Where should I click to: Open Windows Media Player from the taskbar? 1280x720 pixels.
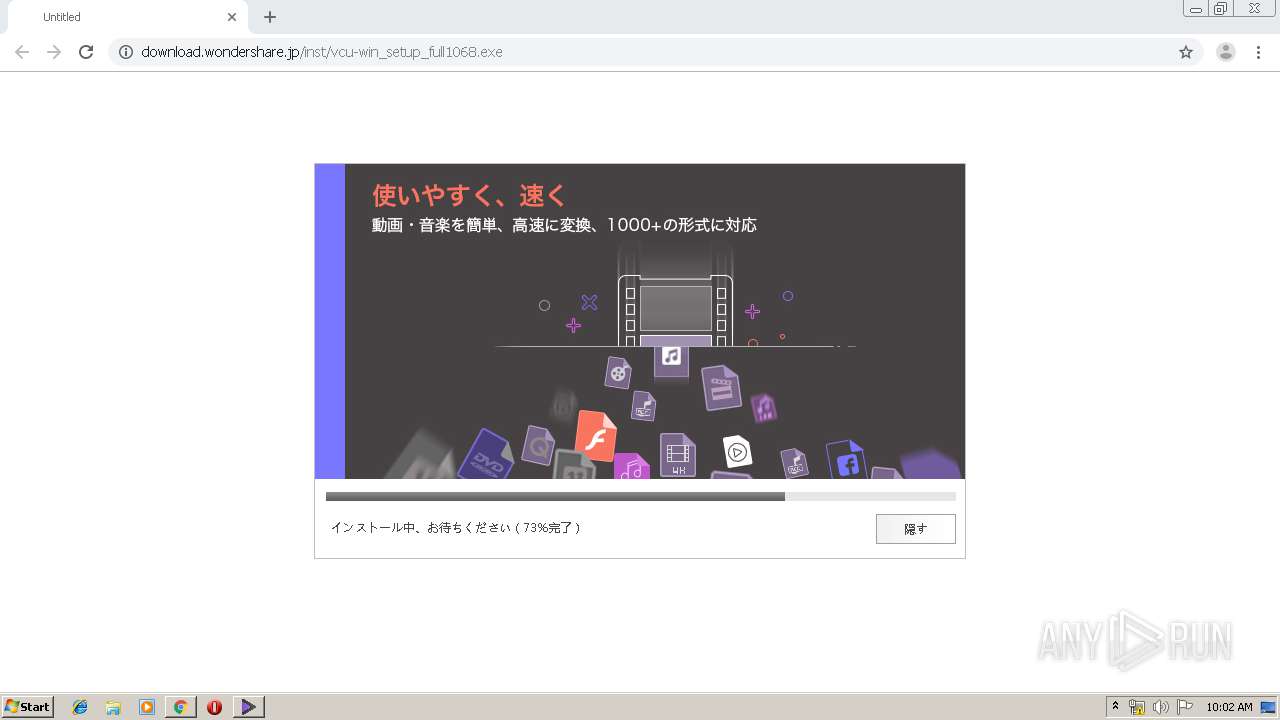[147, 707]
